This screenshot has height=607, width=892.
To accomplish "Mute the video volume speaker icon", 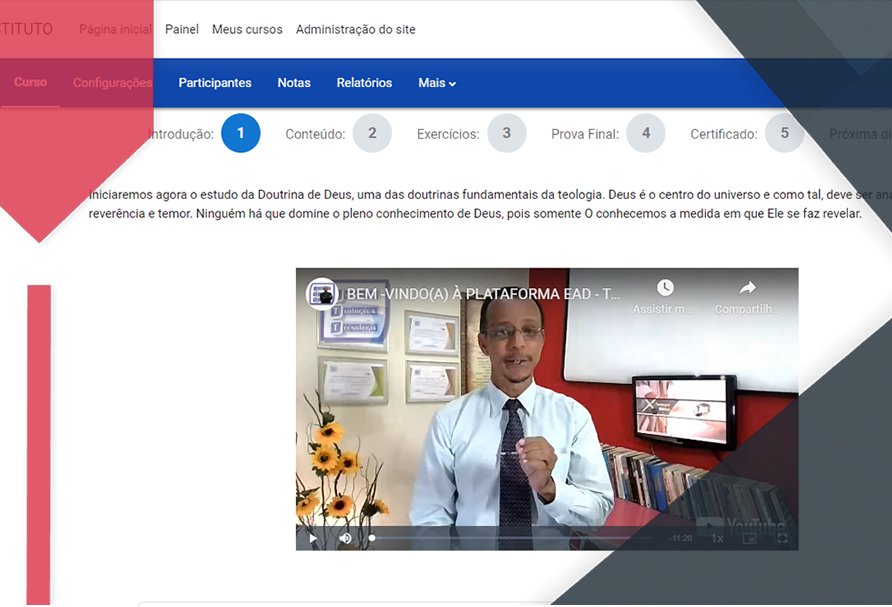I will pos(345,538).
